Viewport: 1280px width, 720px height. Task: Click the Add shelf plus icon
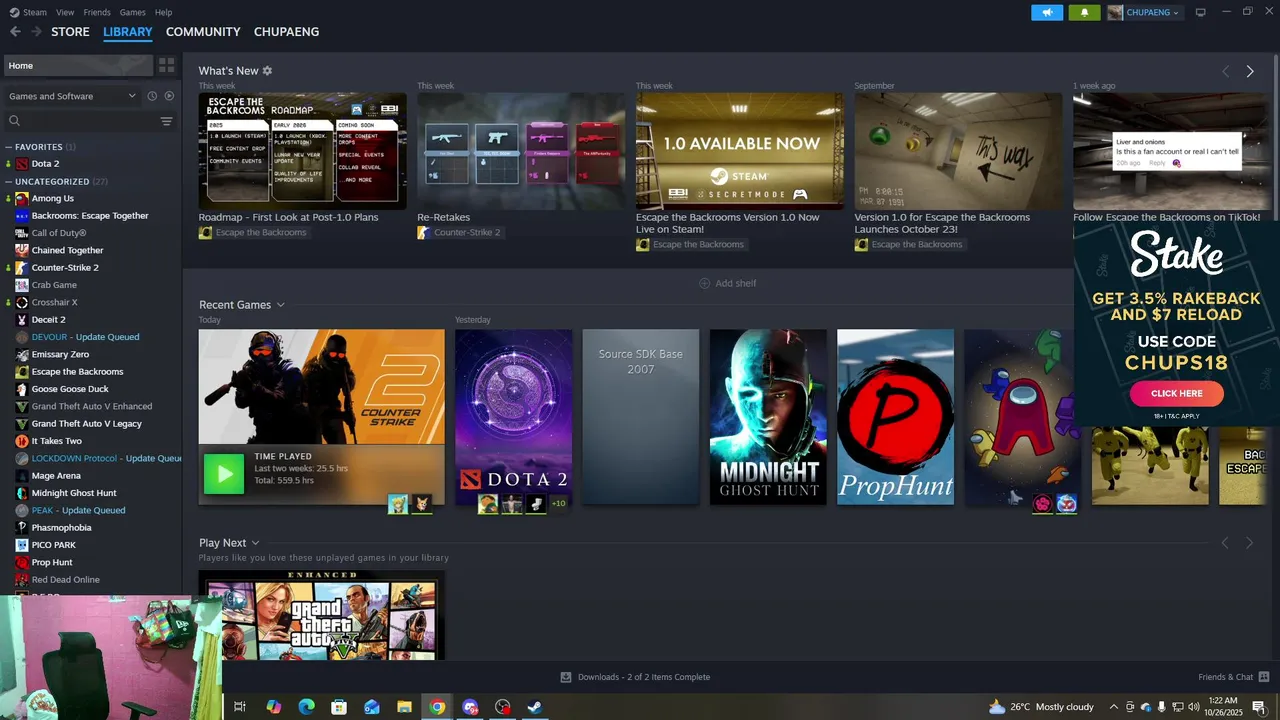(705, 283)
